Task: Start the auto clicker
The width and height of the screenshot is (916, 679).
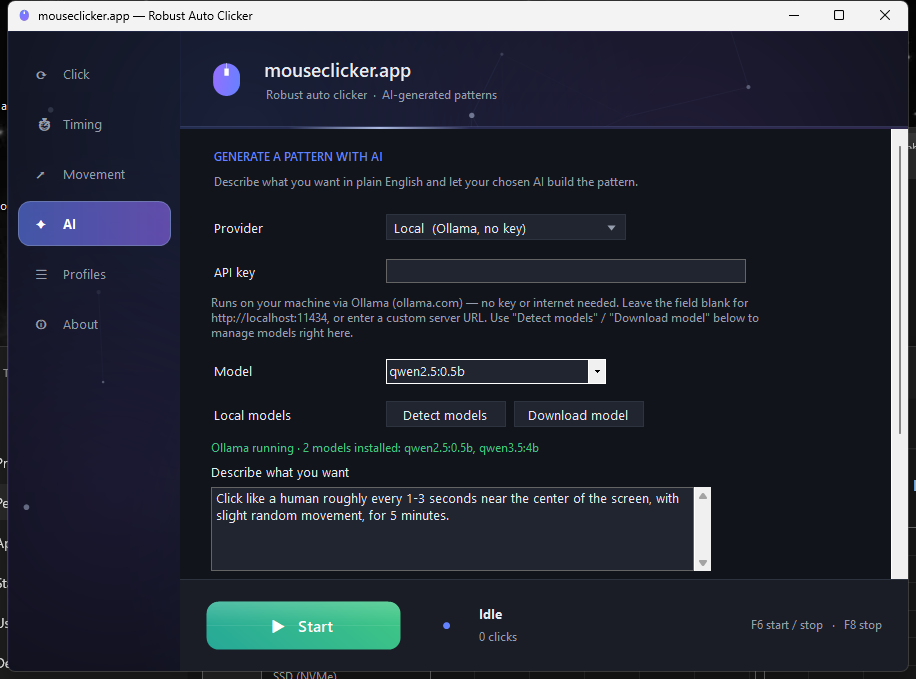Action: coord(303,626)
